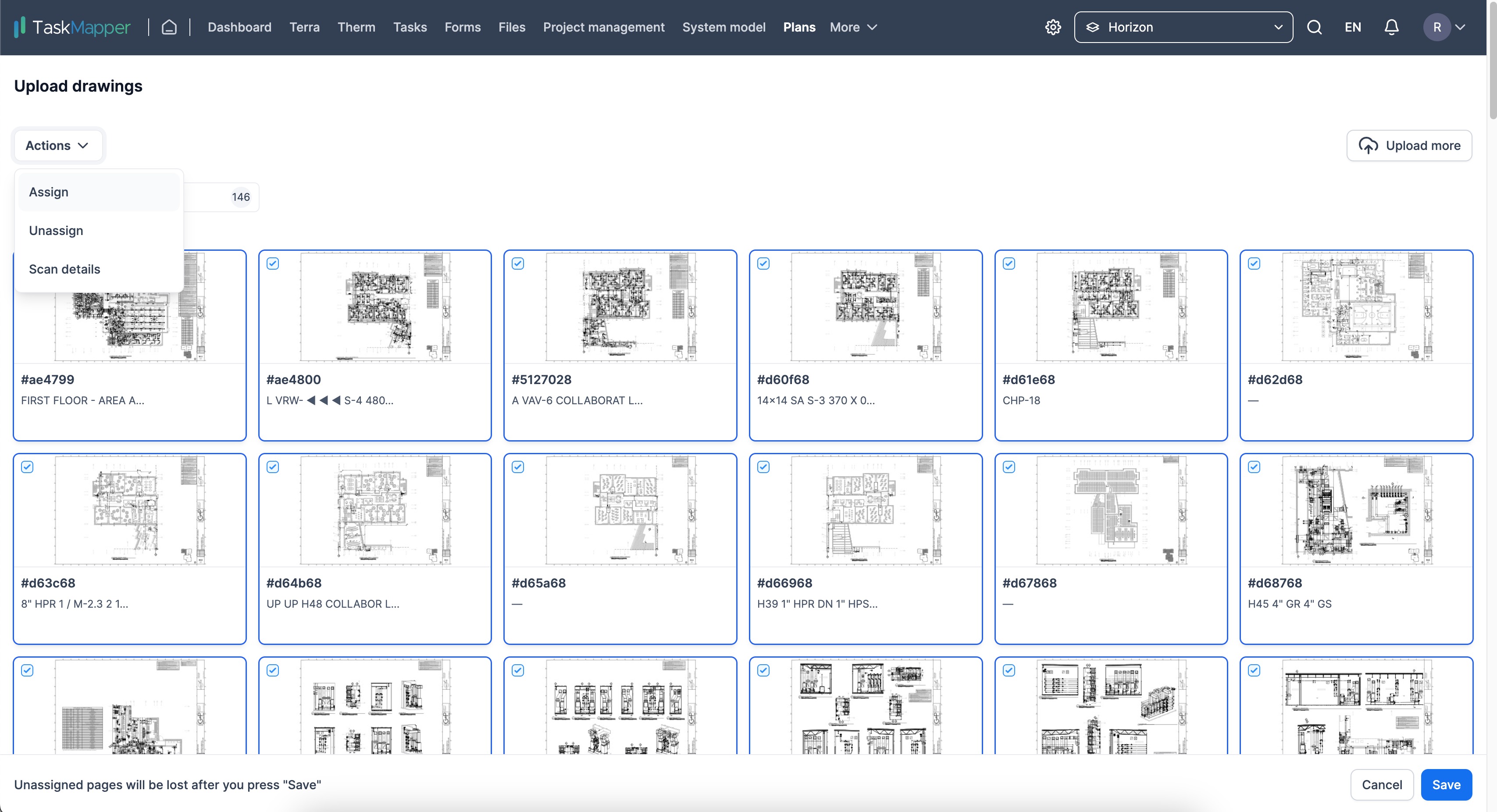Click 'UP UP H48 COLLABOR L...' text
This screenshot has height=812, width=1497.
(x=333, y=604)
